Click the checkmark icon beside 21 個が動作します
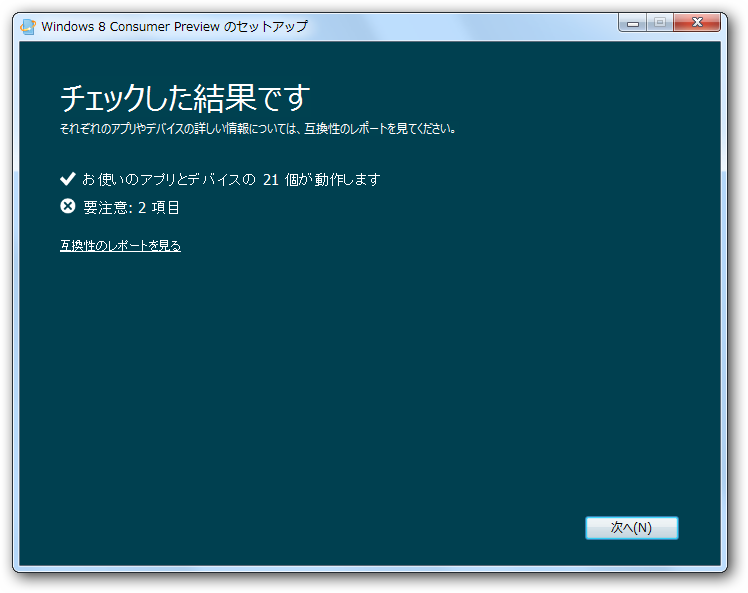 [x=68, y=178]
